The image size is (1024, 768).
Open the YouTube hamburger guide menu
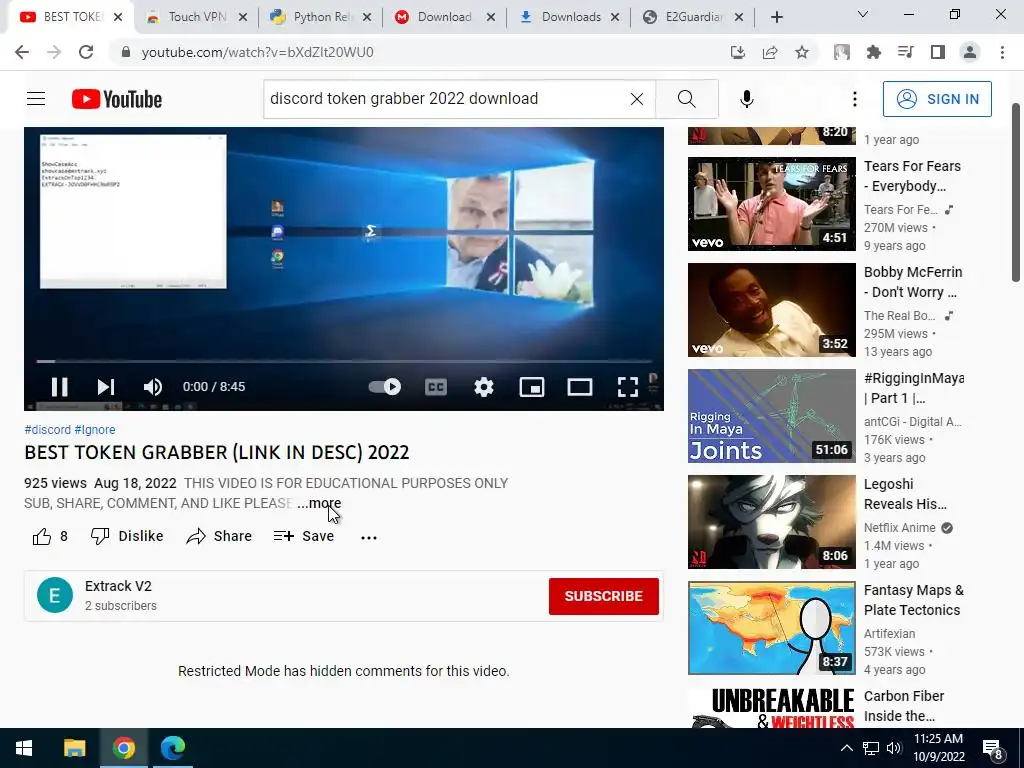coord(36,99)
